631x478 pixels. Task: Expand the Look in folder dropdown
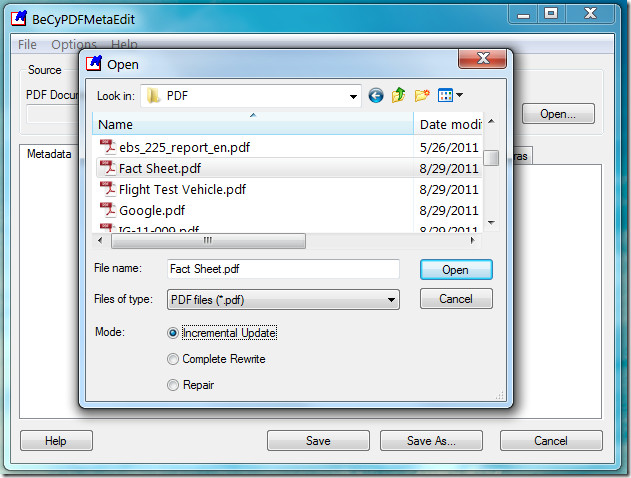[353, 96]
